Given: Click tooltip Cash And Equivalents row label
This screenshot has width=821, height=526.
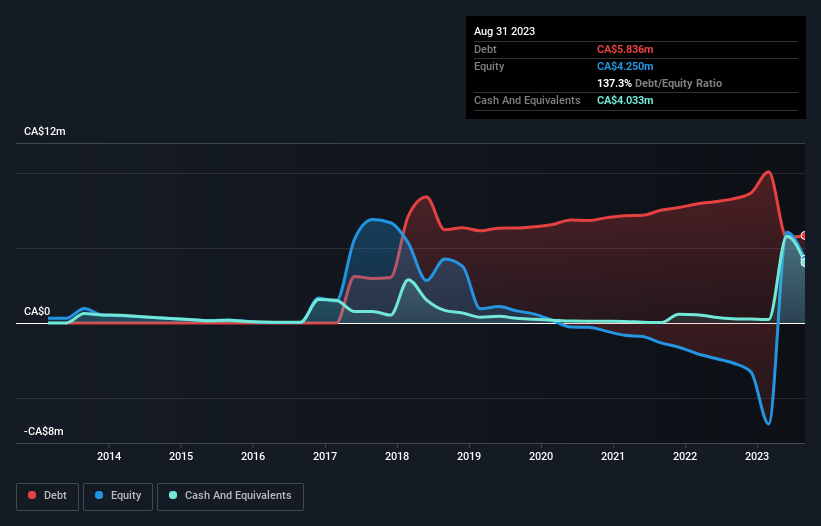Looking at the screenshot, I should coord(527,100).
